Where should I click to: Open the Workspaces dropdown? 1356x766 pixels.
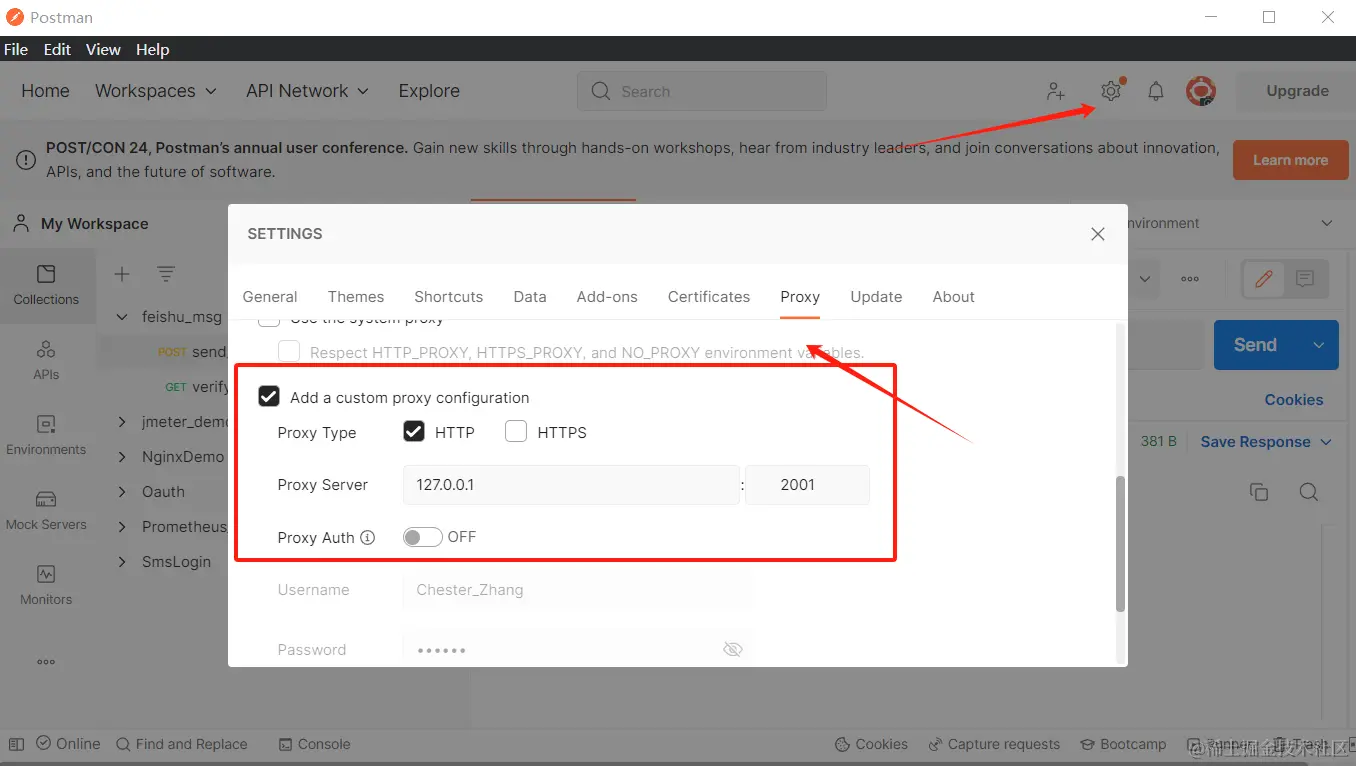pyautogui.click(x=156, y=91)
